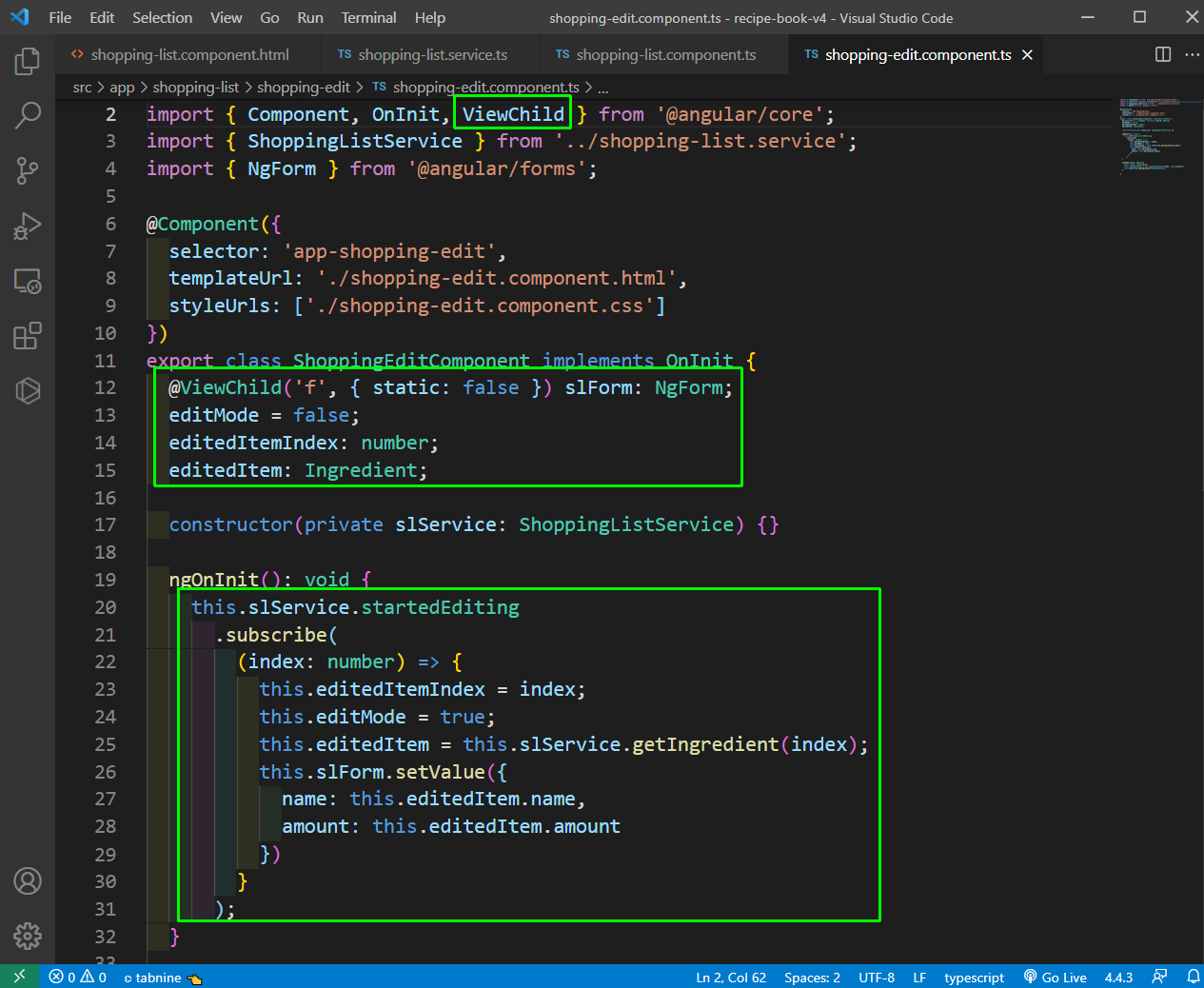Click the split editor right icon
The image size is (1204, 988).
(x=1163, y=54)
